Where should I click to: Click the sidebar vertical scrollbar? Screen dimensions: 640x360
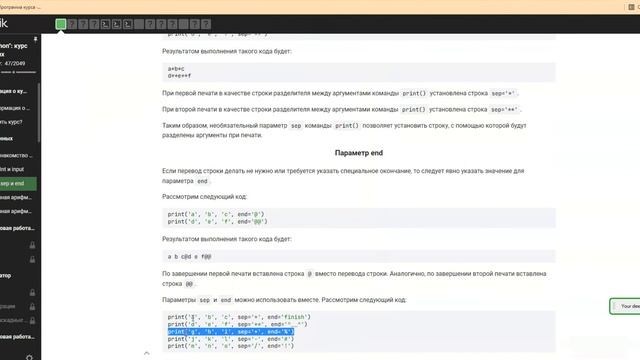pos(39,113)
